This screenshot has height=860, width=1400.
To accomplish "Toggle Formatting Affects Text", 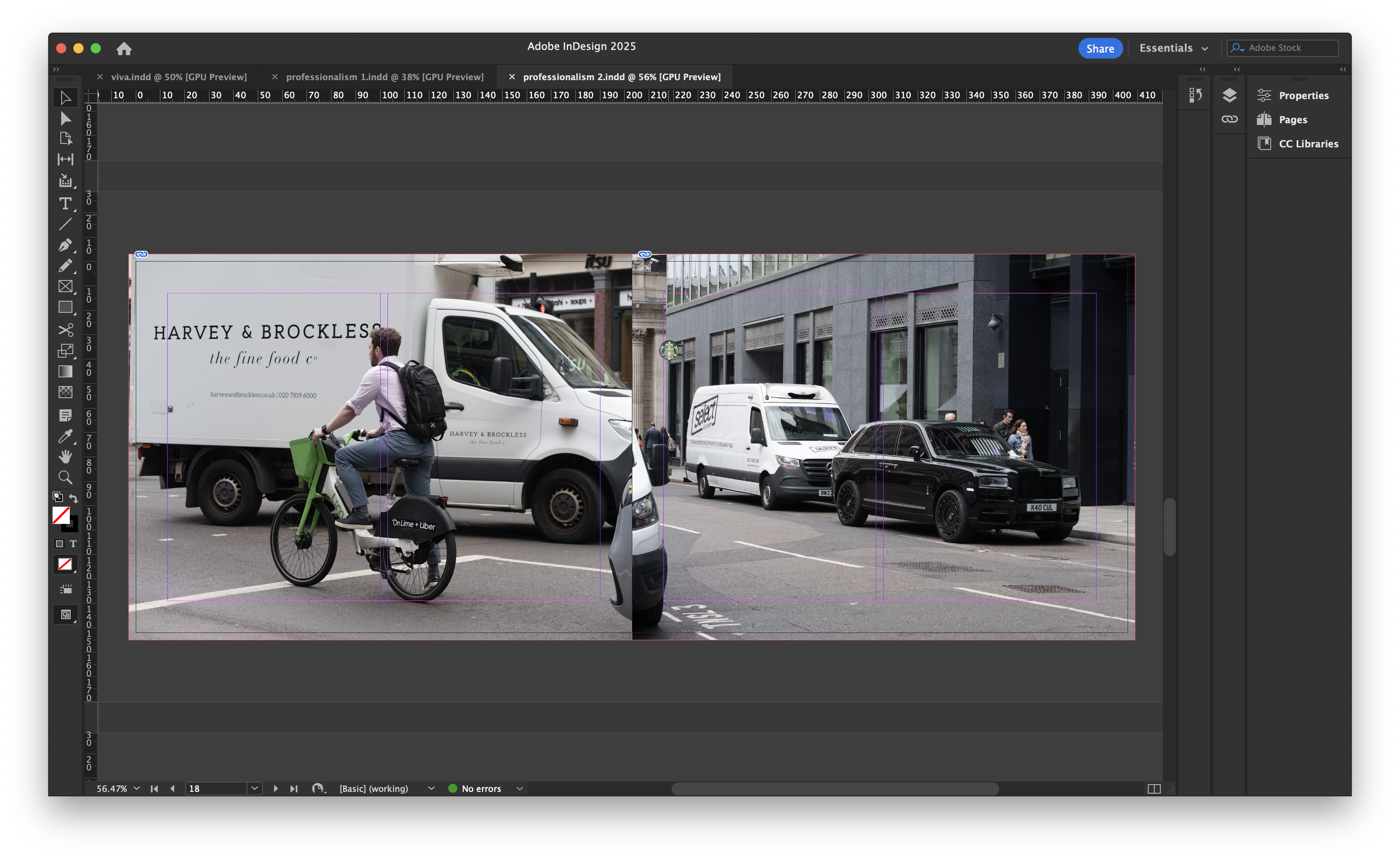I will 73,544.
